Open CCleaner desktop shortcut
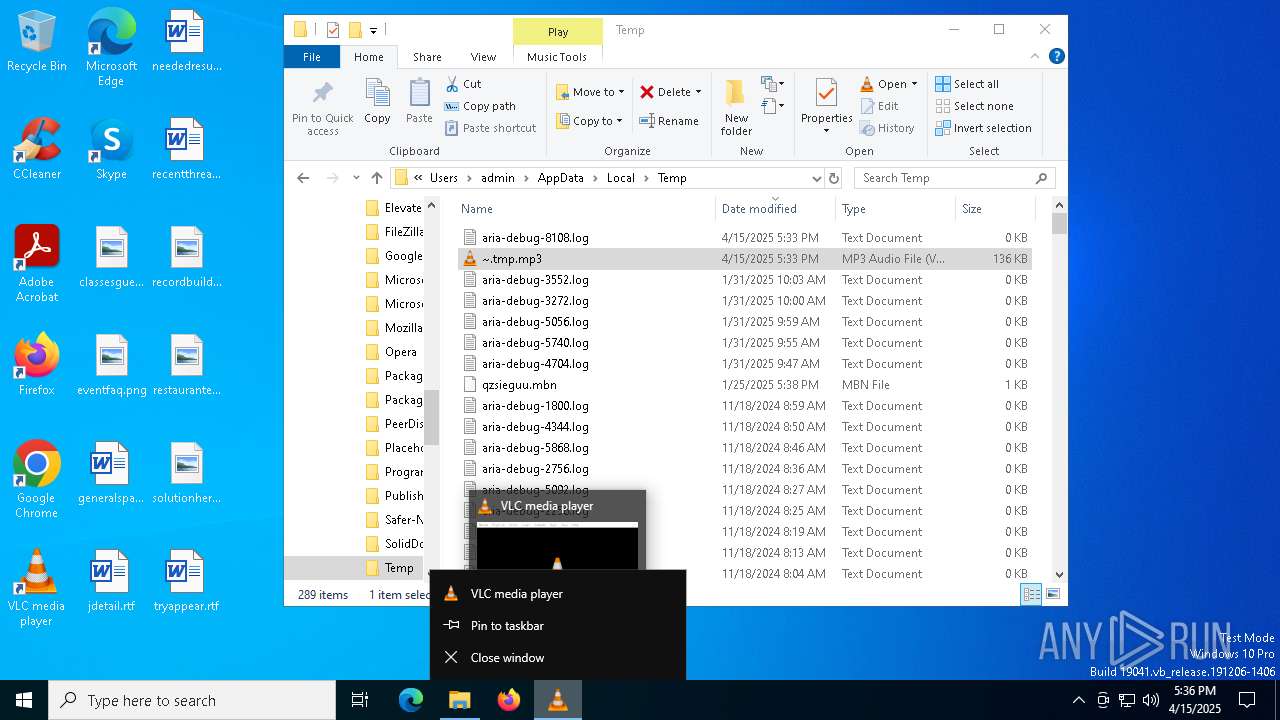The width and height of the screenshot is (1280, 720). point(37,148)
